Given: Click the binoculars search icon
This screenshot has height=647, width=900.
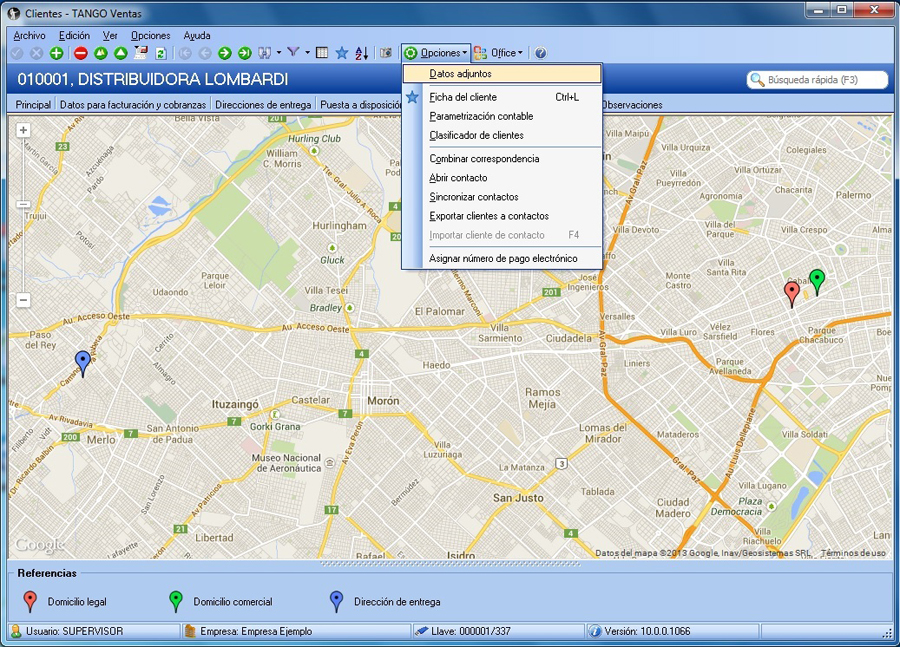Looking at the screenshot, I should point(265,53).
